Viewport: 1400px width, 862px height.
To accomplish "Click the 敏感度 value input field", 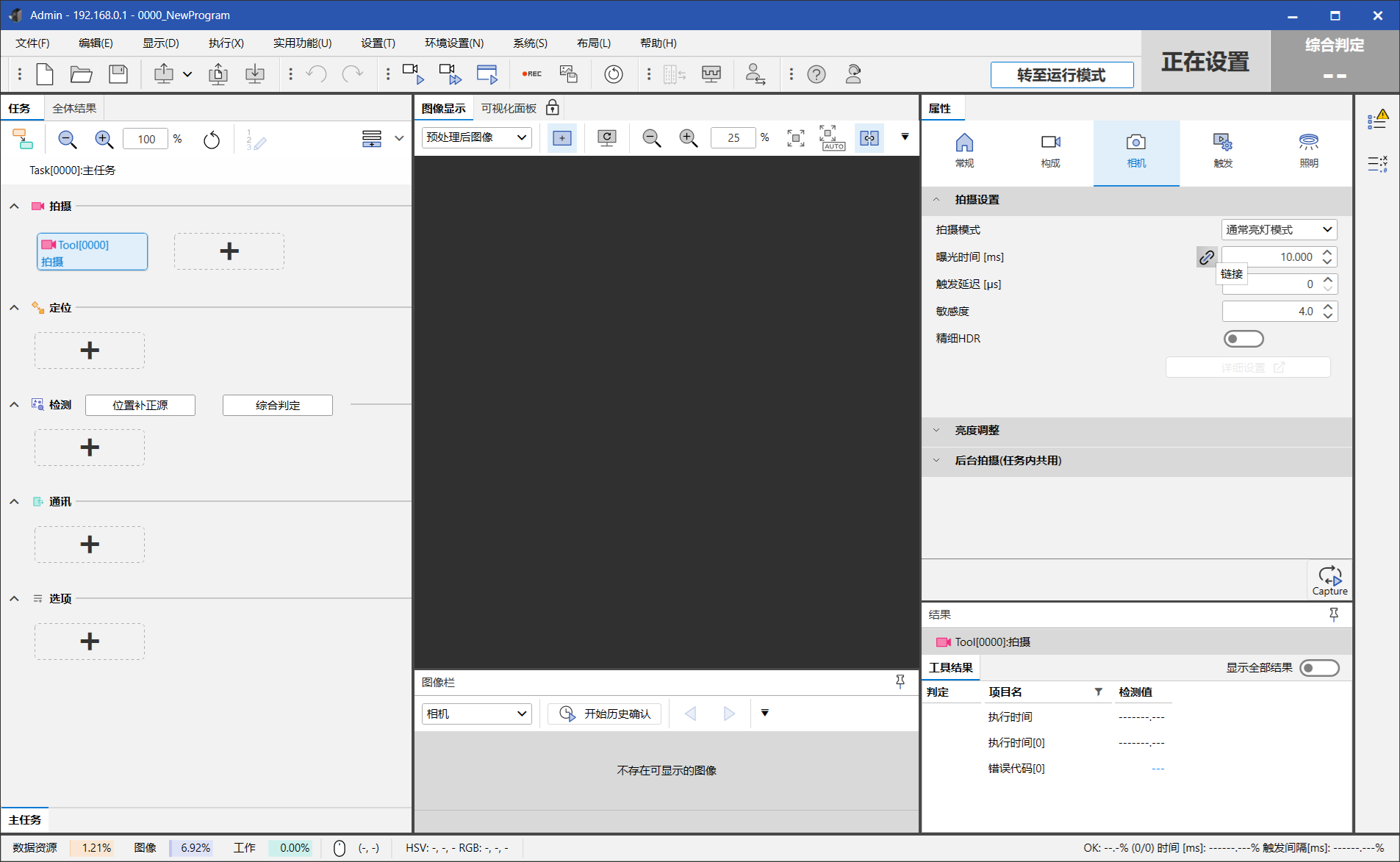I will click(1270, 312).
